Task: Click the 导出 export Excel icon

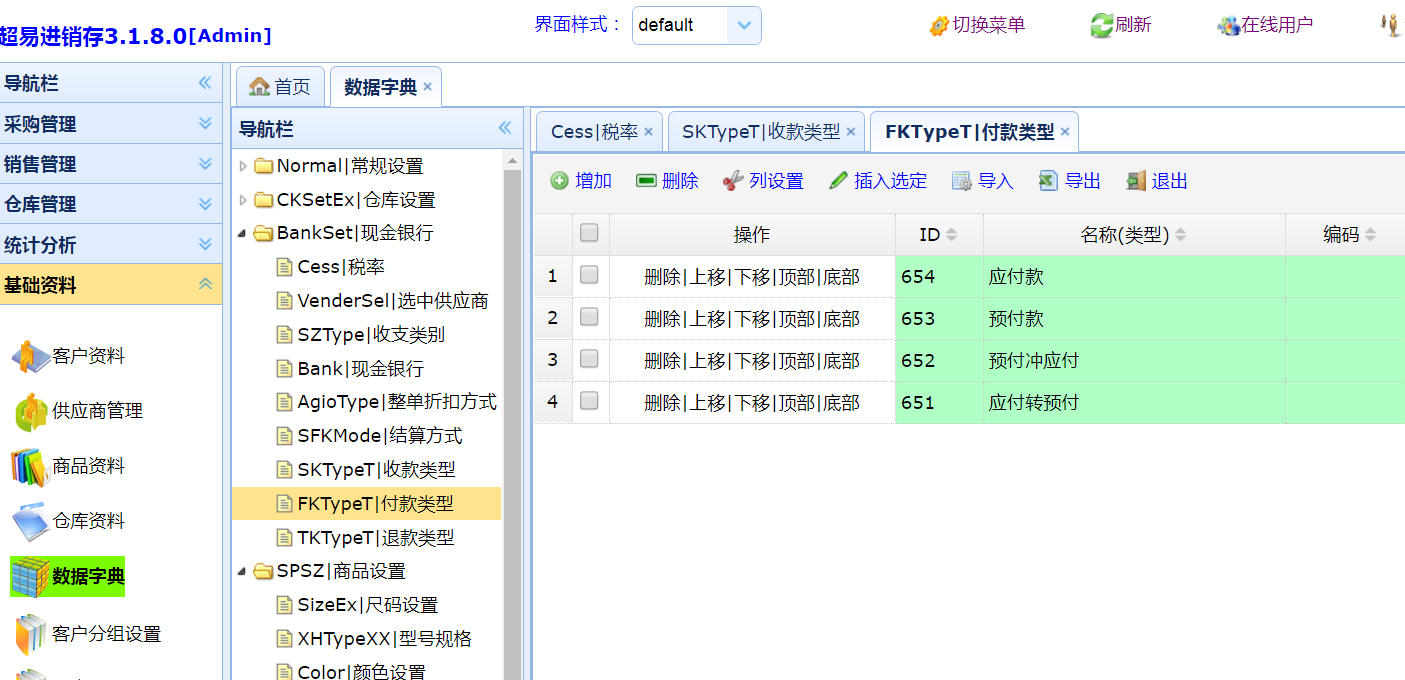Action: [1048, 181]
